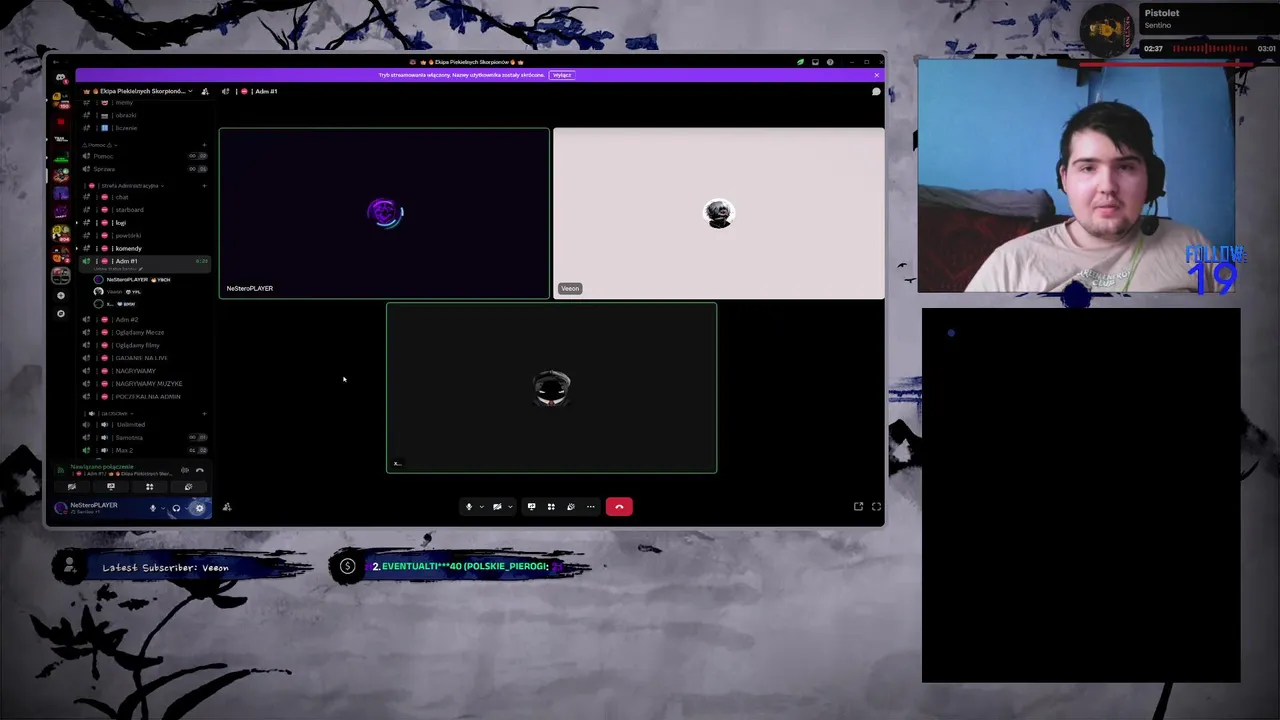Toggle noise suppression icon in connection panel

[x=185, y=470]
